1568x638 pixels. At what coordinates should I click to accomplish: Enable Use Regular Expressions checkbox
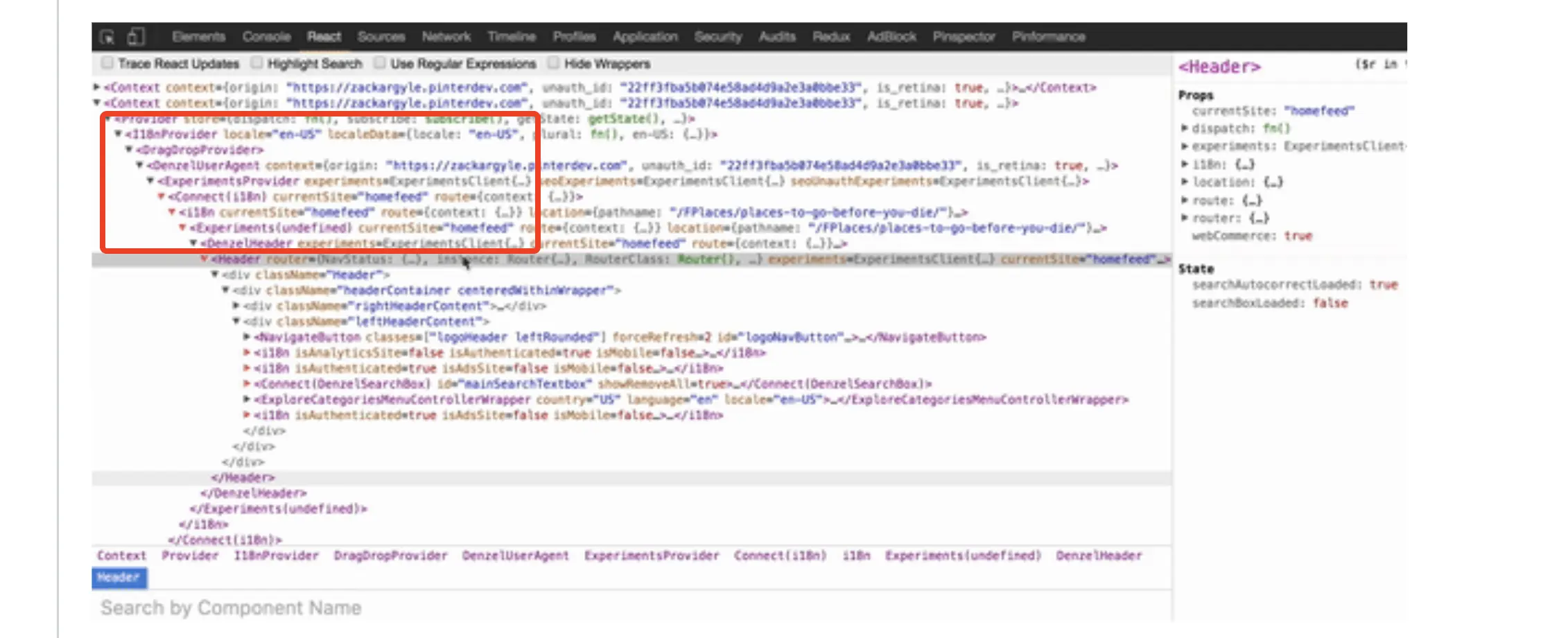379,63
